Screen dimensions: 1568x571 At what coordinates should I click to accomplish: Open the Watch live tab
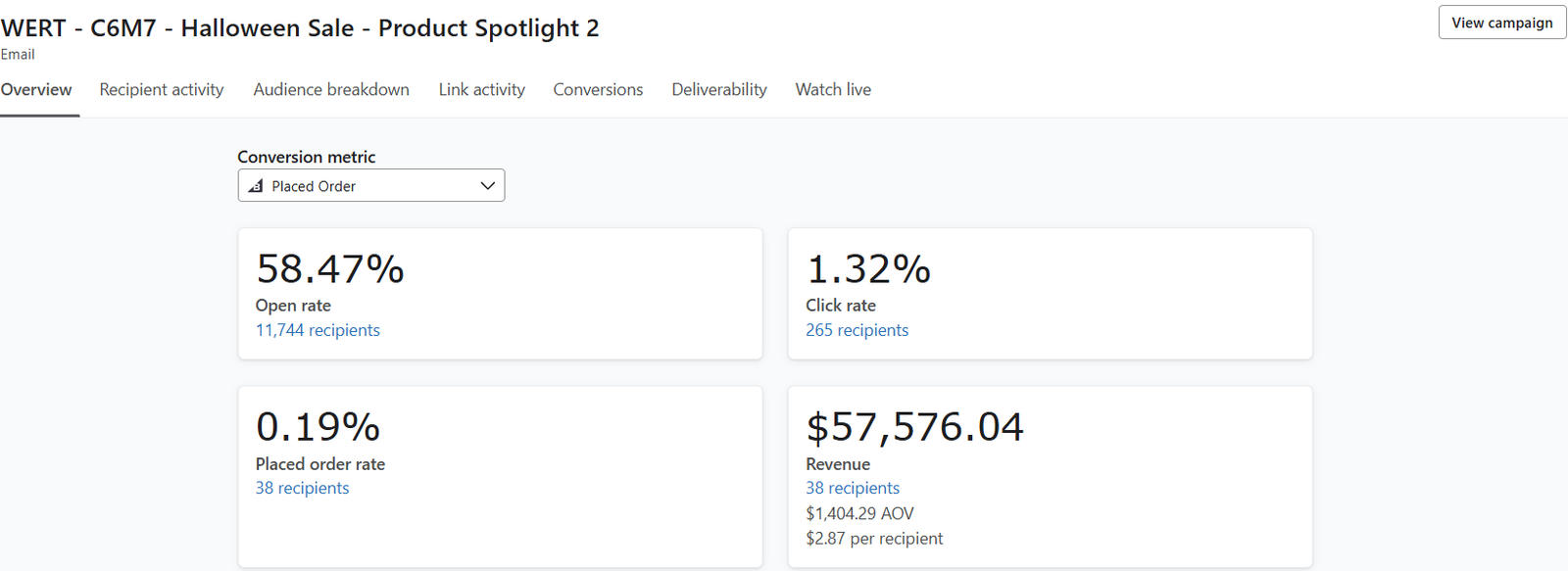click(833, 90)
